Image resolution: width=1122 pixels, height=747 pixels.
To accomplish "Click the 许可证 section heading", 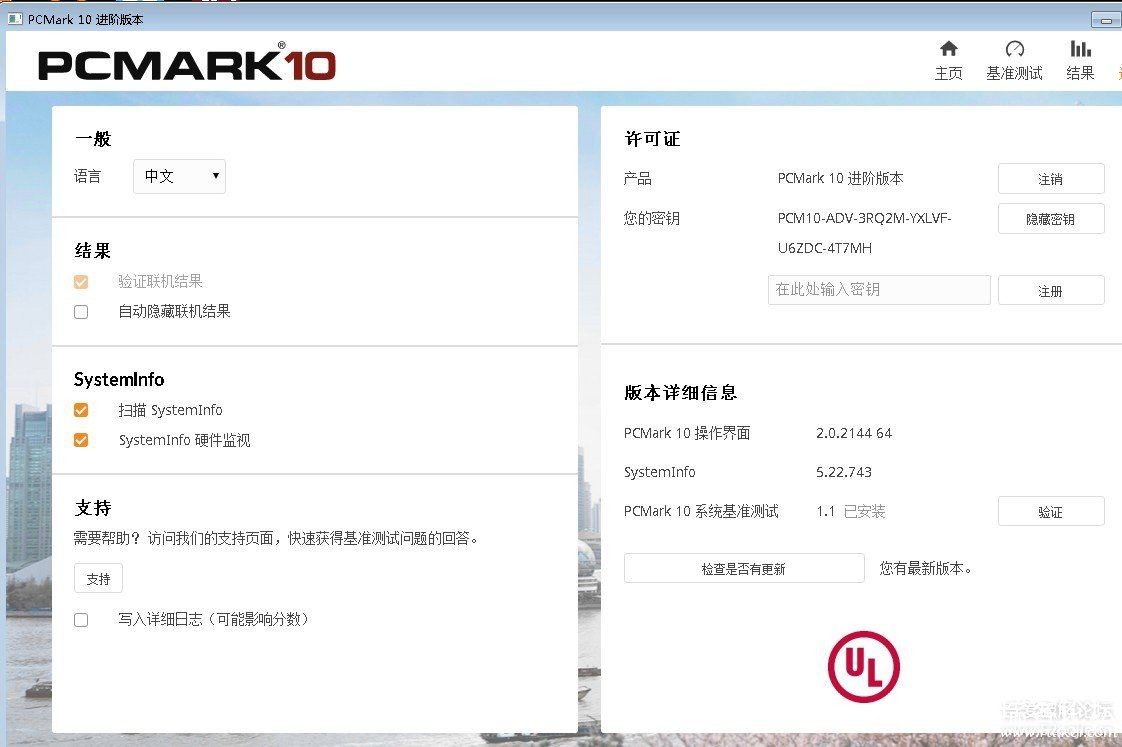I will point(653,139).
